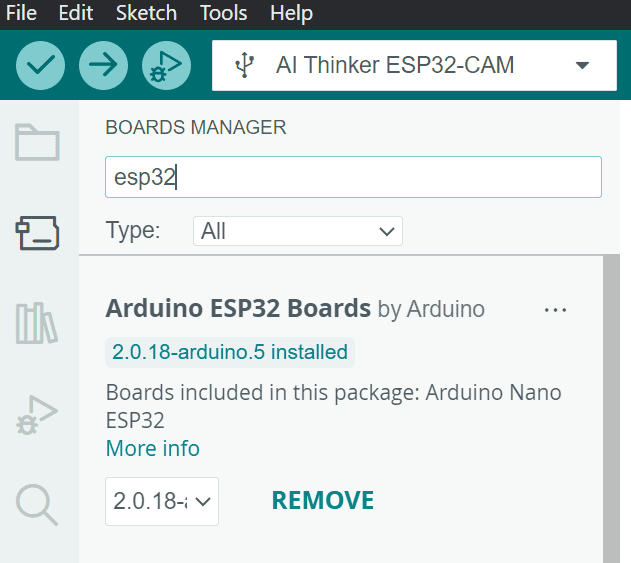Click REMOVE for Arduino ESP32 Boards
The width and height of the screenshot is (631, 563).
[x=322, y=501]
